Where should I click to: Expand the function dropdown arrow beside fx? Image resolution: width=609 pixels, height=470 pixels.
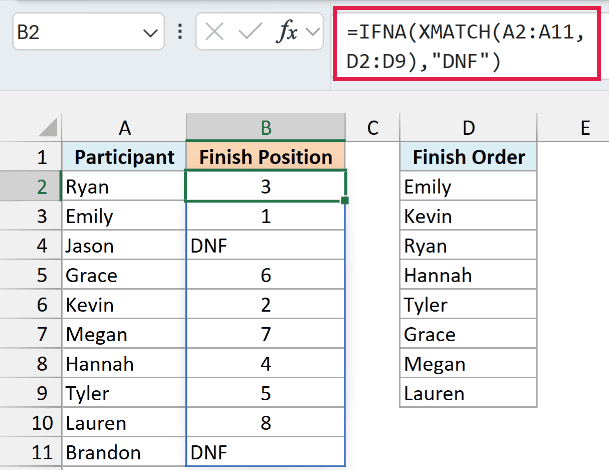[x=313, y=31]
